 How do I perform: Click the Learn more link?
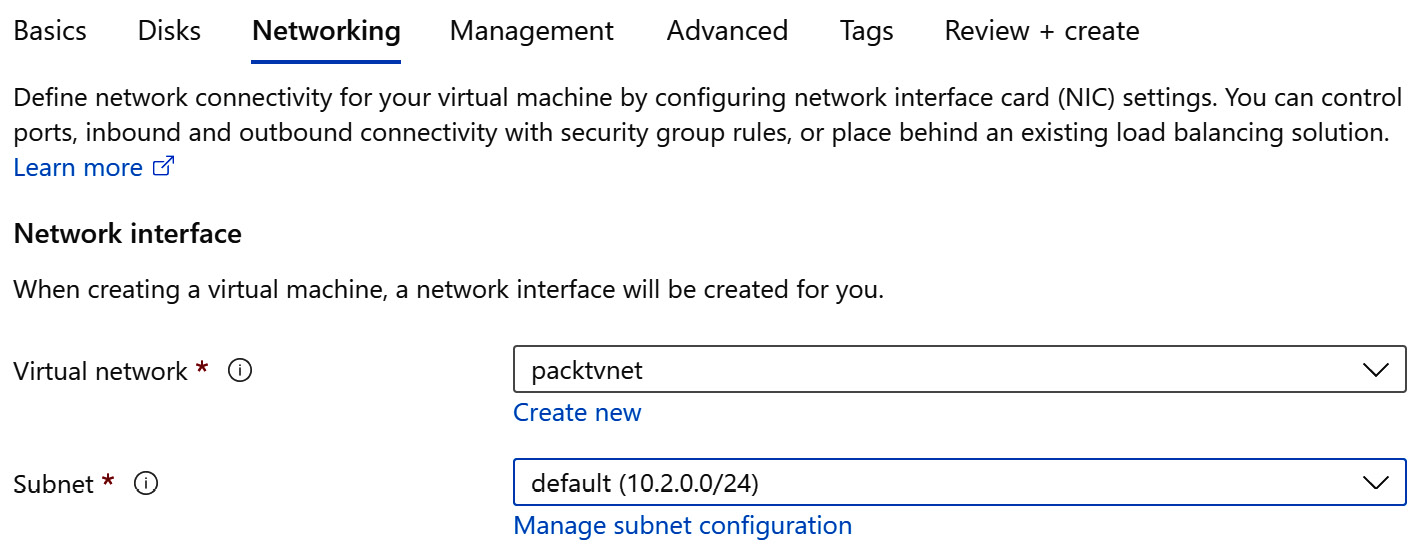point(78,168)
